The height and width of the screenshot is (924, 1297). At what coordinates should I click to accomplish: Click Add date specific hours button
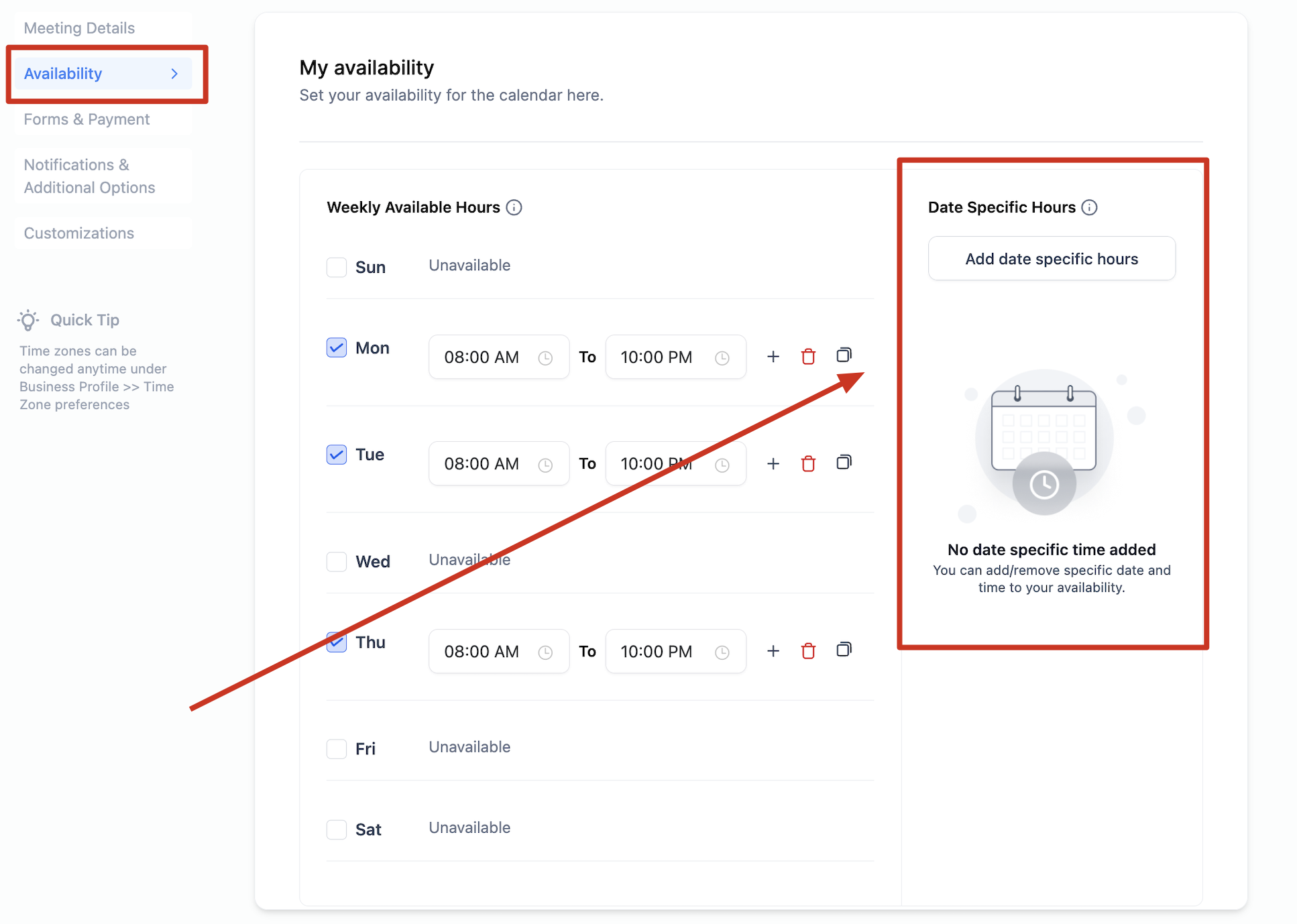[1051, 259]
